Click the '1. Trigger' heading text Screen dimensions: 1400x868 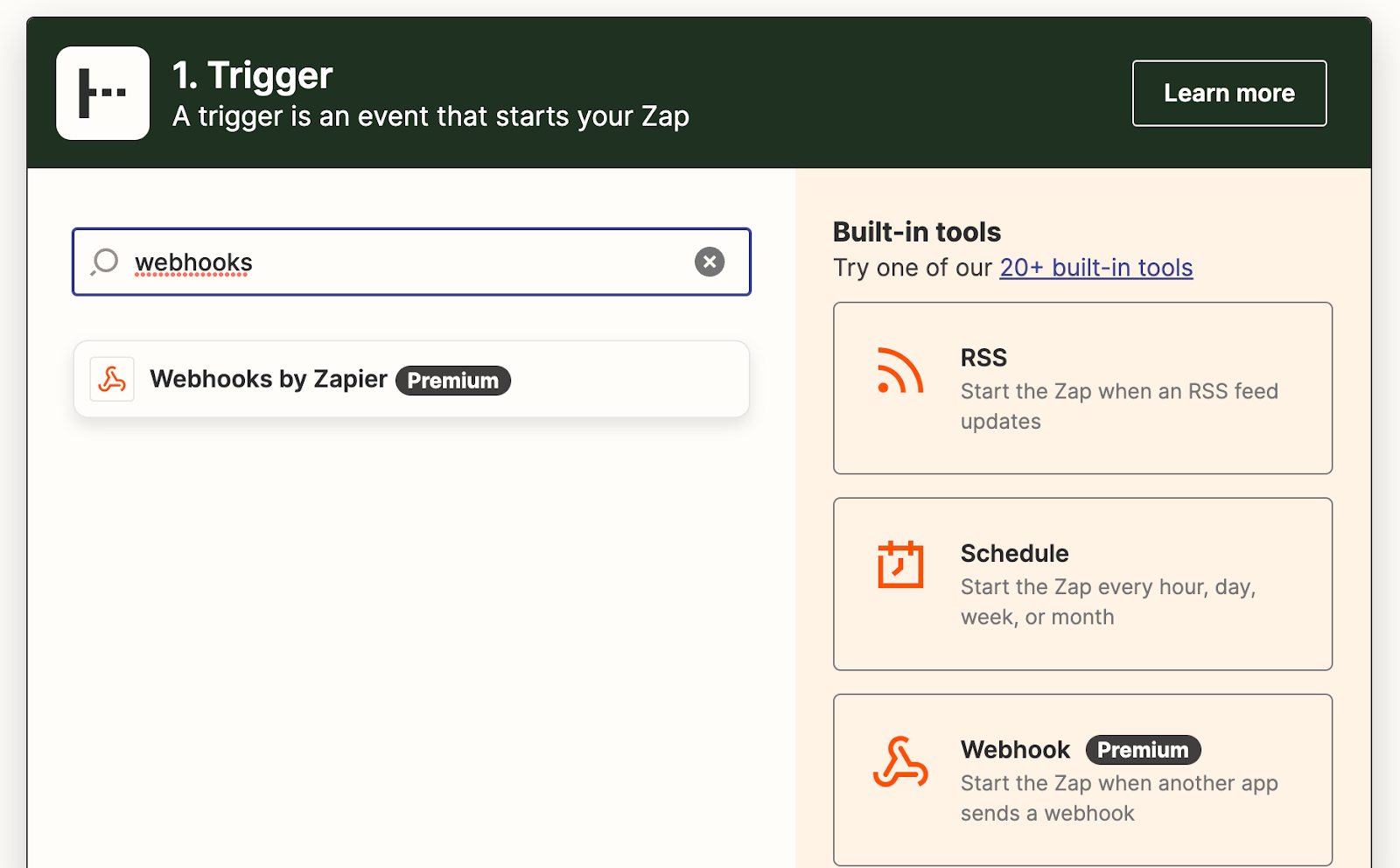coord(252,75)
